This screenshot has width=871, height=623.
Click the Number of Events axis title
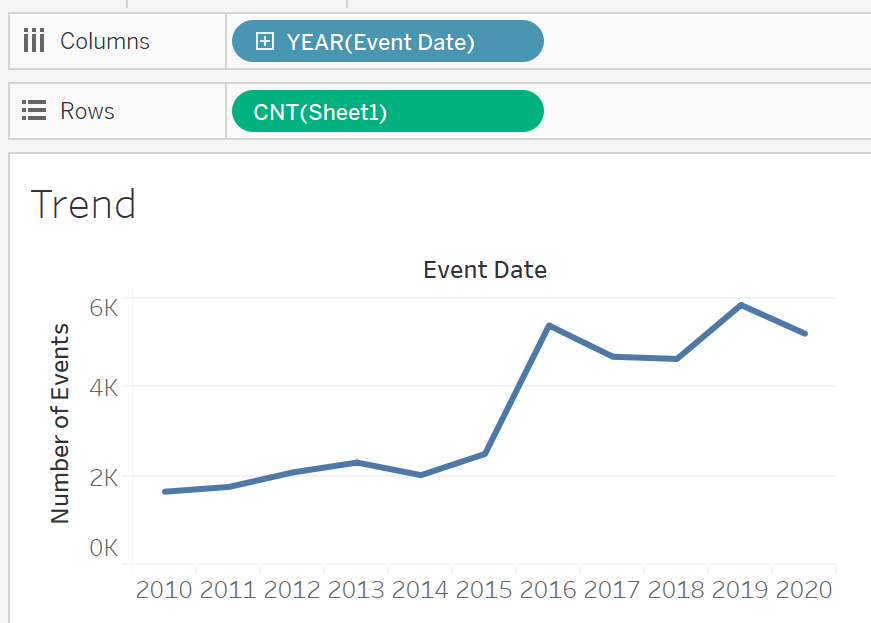pos(61,422)
